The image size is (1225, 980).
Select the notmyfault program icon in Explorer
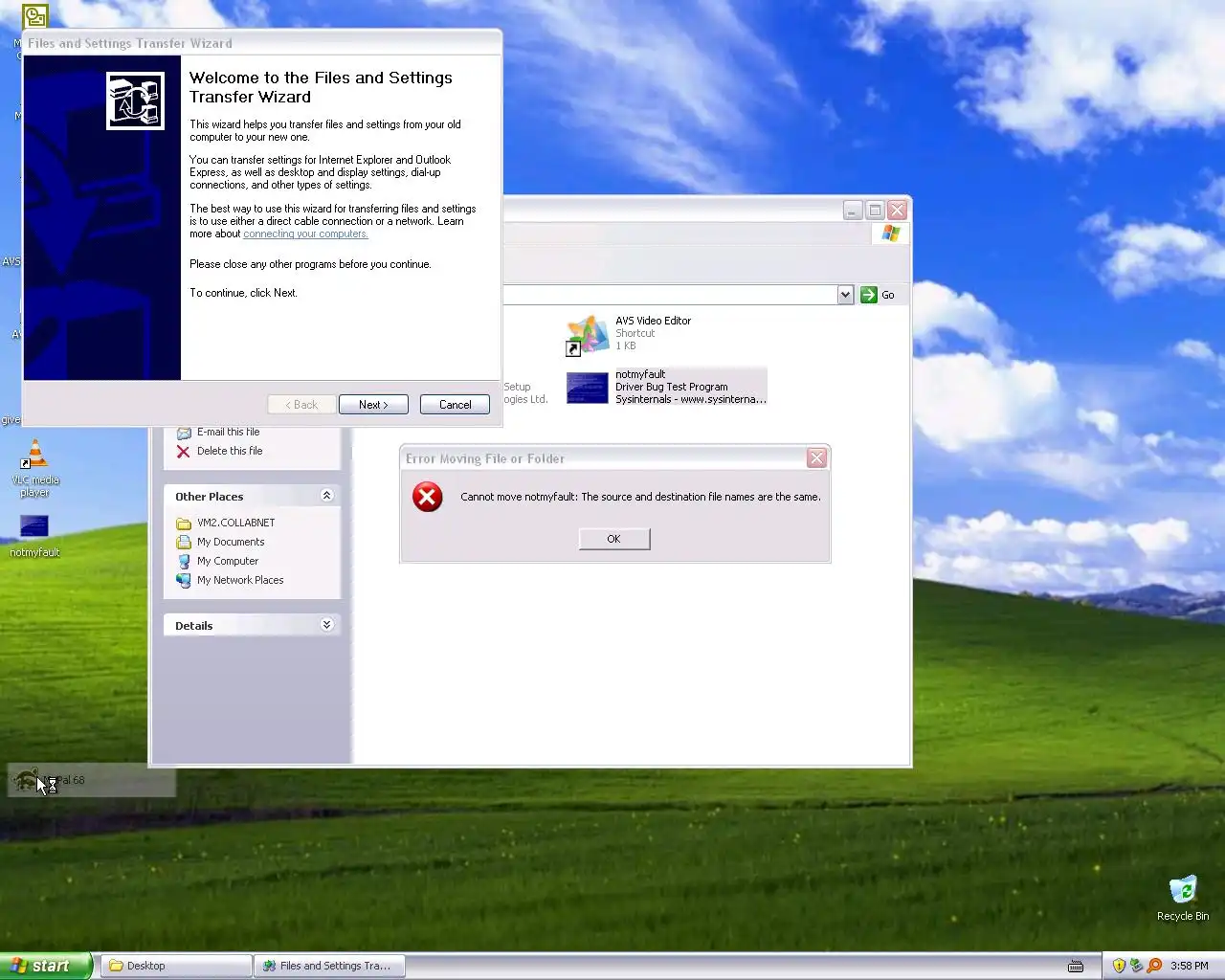pos(588,388)
